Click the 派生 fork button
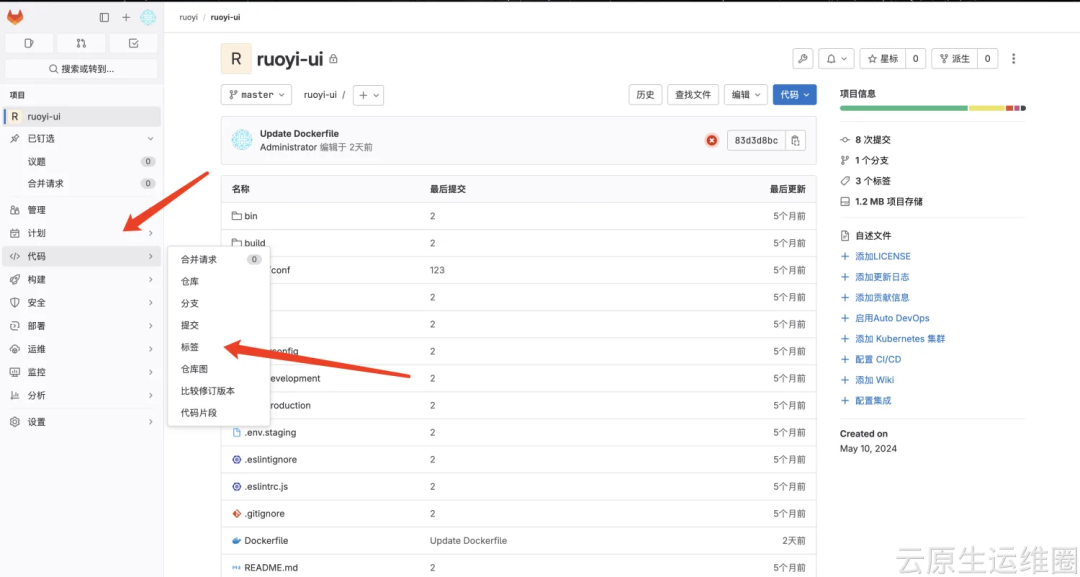 coord(955,59)
